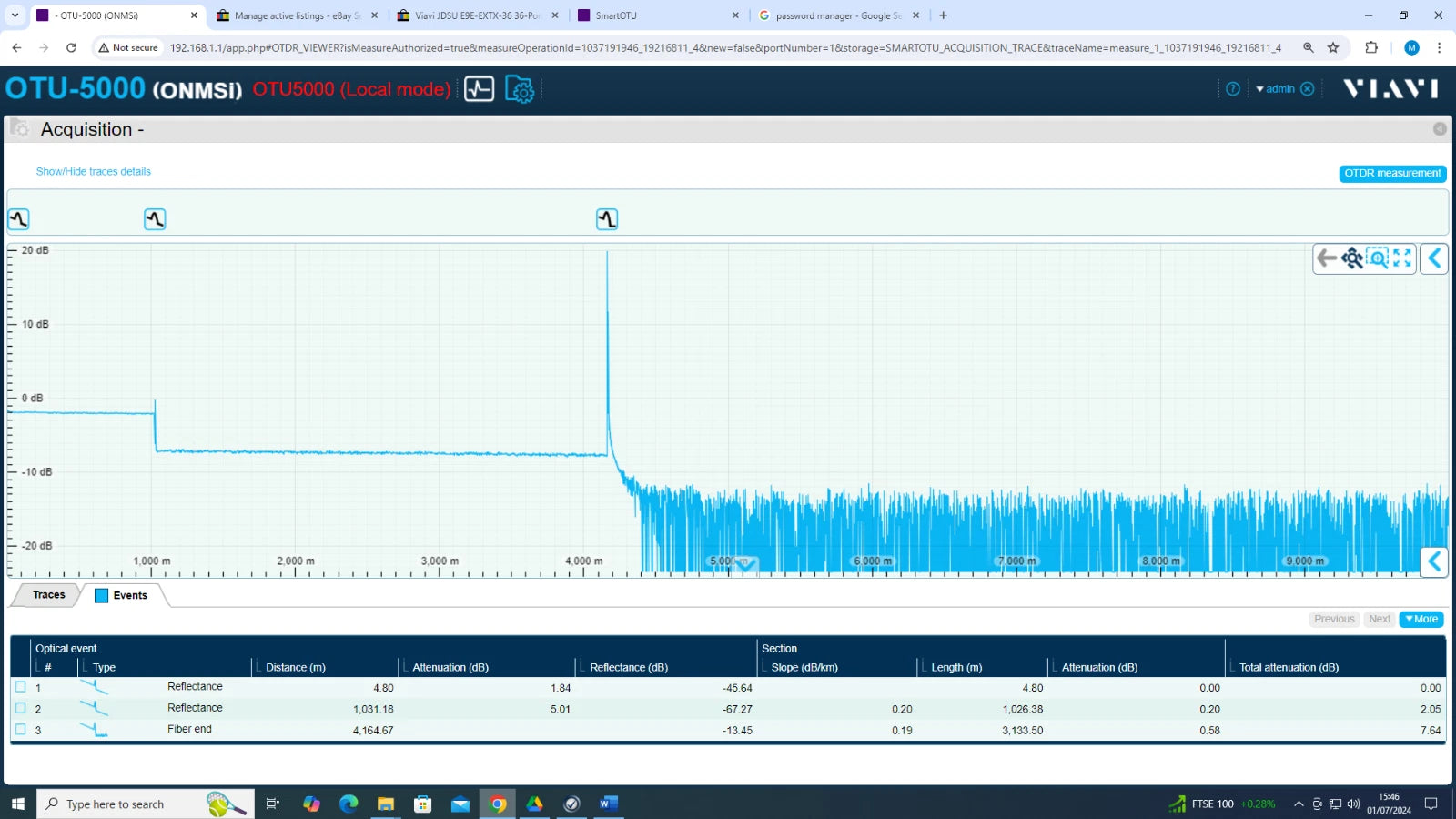Click total attenuation value 7.64
The width and height of the screenshot is (1456, 819).
(x=1431, y=731)
